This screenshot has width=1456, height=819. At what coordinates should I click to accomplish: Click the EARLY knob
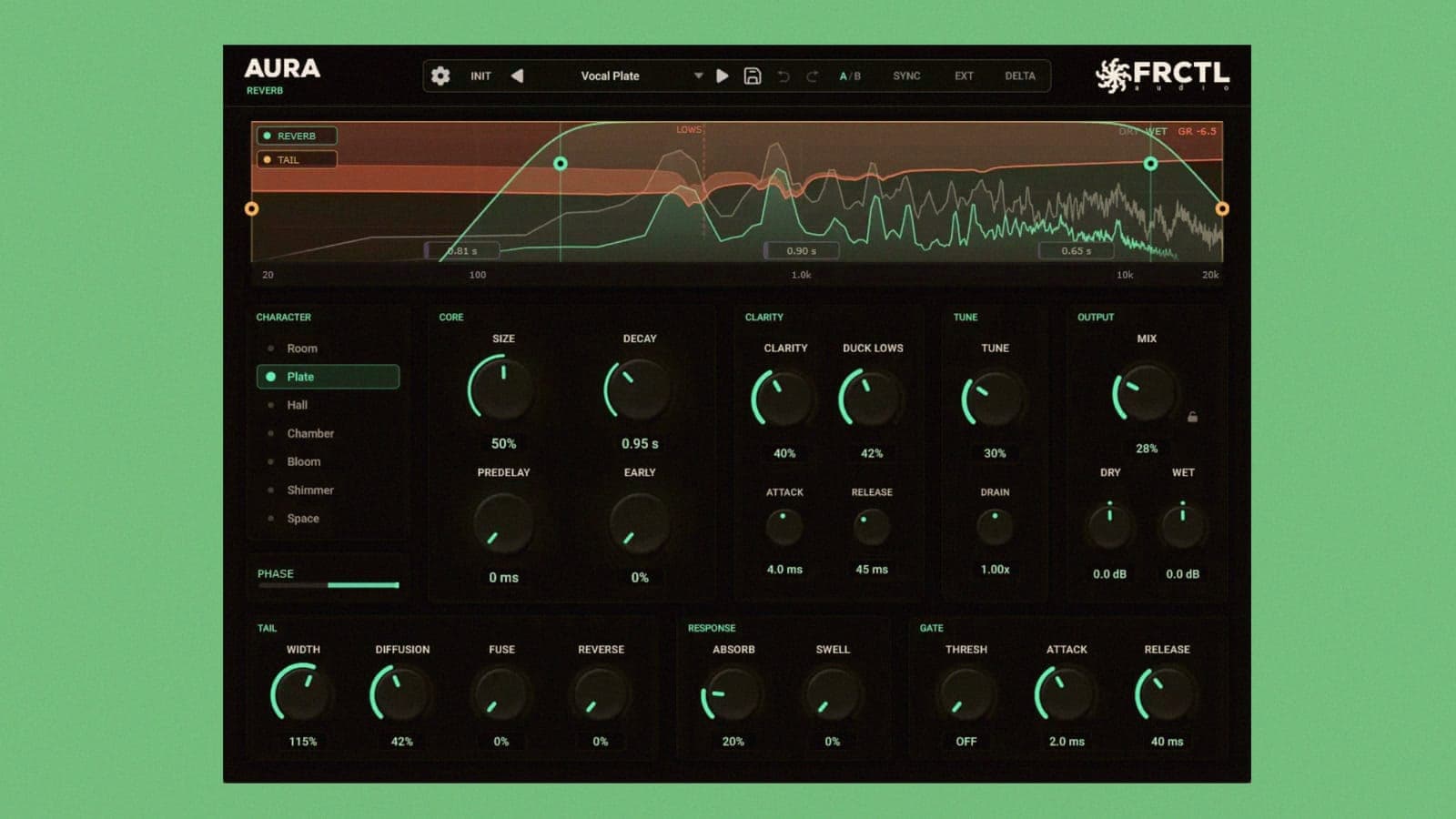pos(639,523)
